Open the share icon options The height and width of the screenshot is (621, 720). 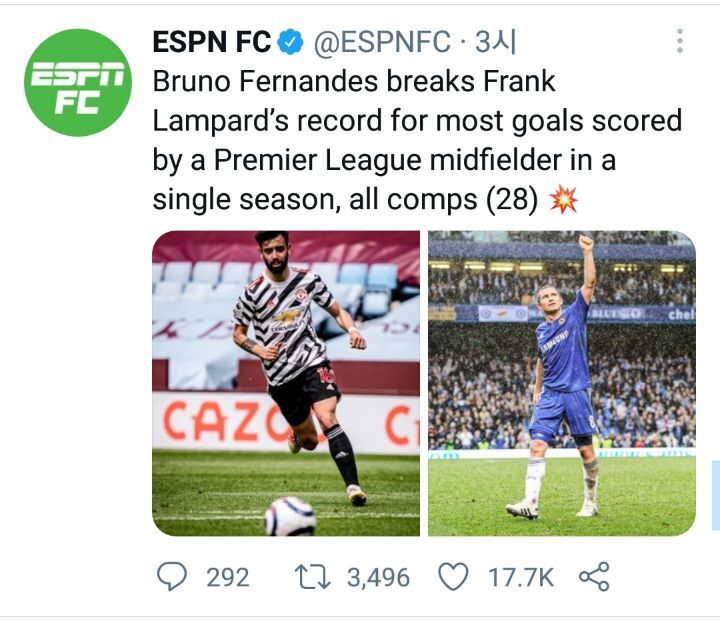tap(594, 577)
